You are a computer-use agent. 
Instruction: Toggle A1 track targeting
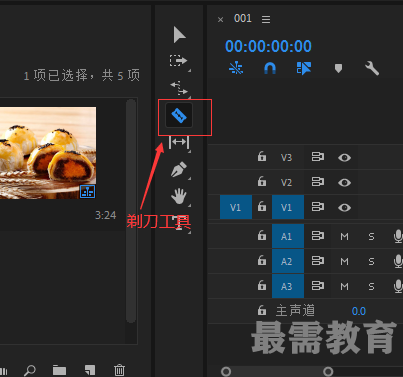(288, 236)
